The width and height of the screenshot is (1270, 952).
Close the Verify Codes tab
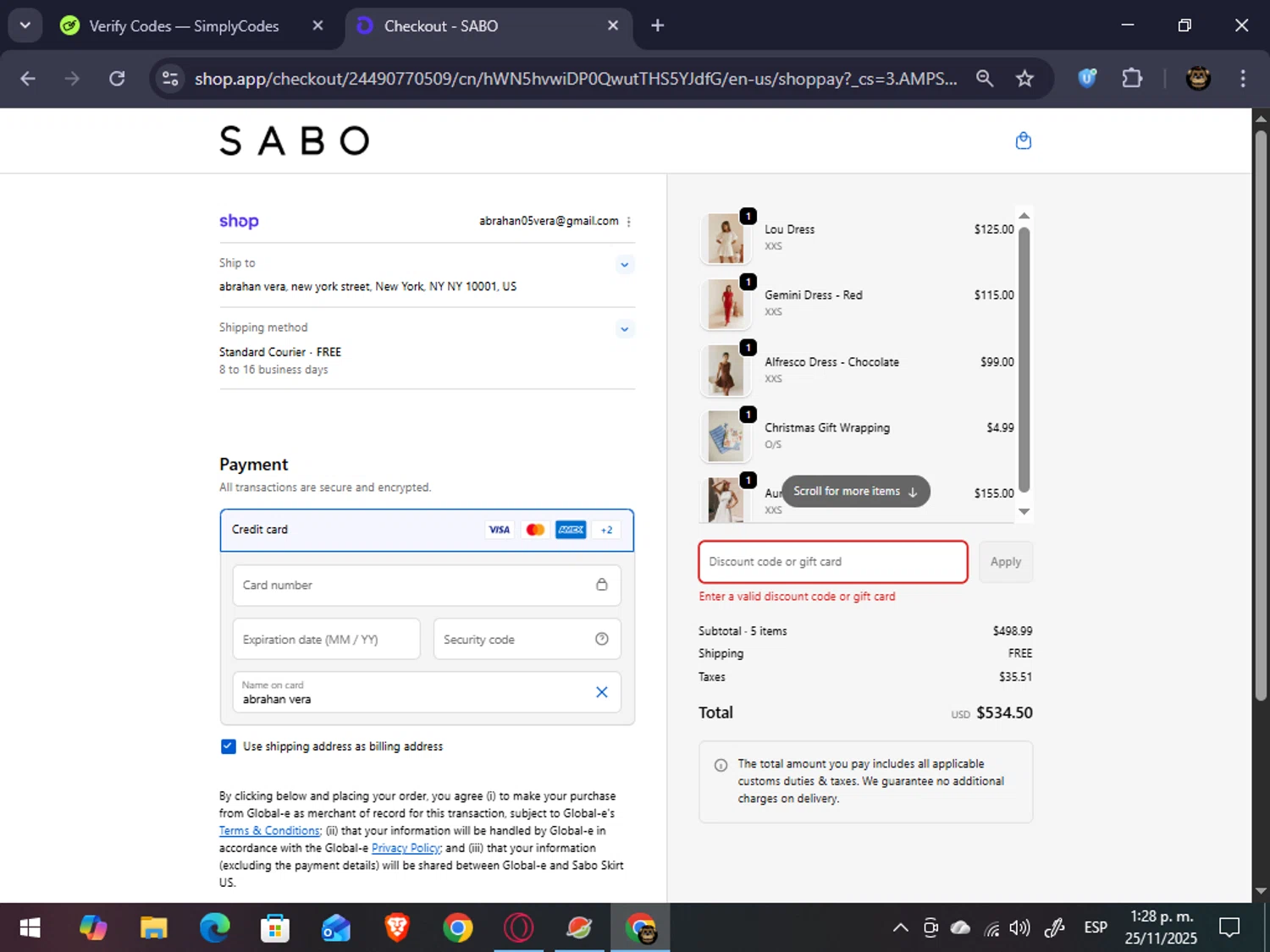click(317, 25)
